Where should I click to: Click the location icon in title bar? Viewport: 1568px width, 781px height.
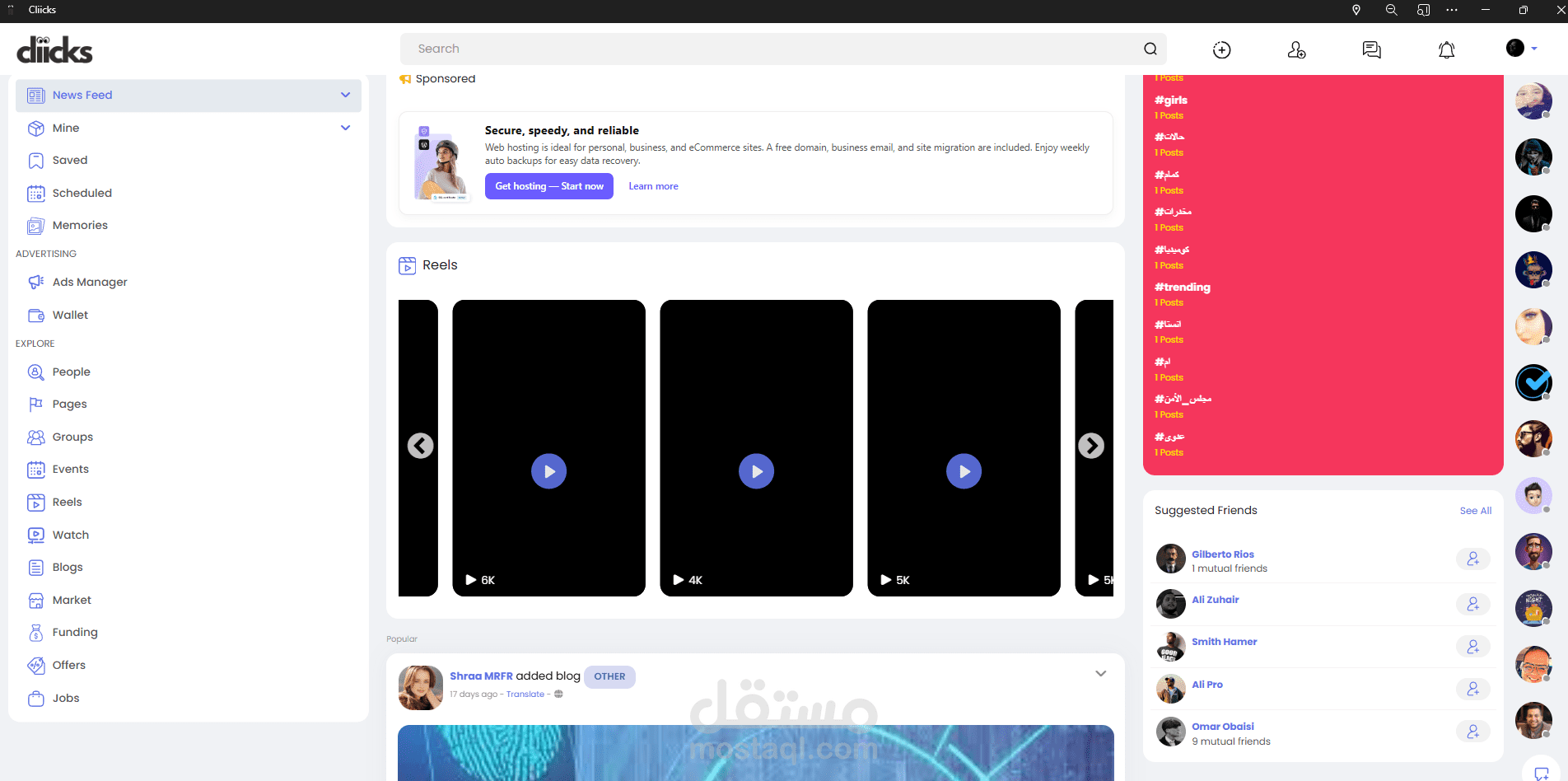pyautogui.click(x=1356, y=10)
